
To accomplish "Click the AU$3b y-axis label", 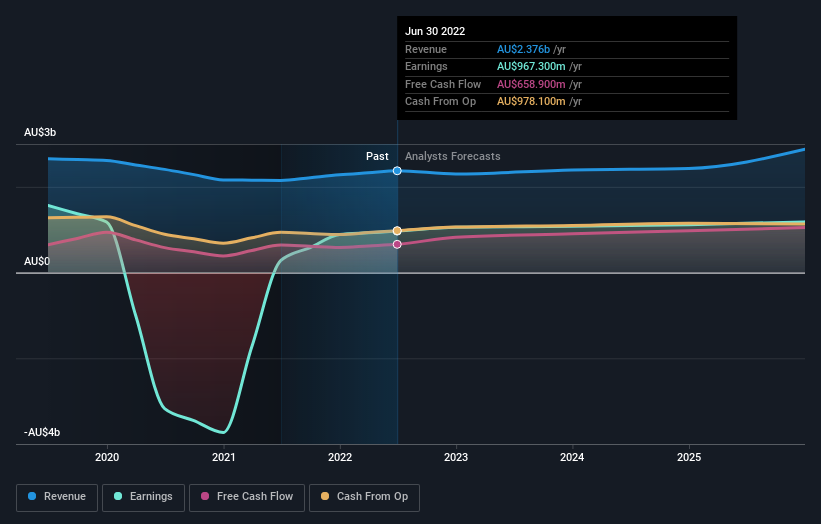I will tap(40, 132).
